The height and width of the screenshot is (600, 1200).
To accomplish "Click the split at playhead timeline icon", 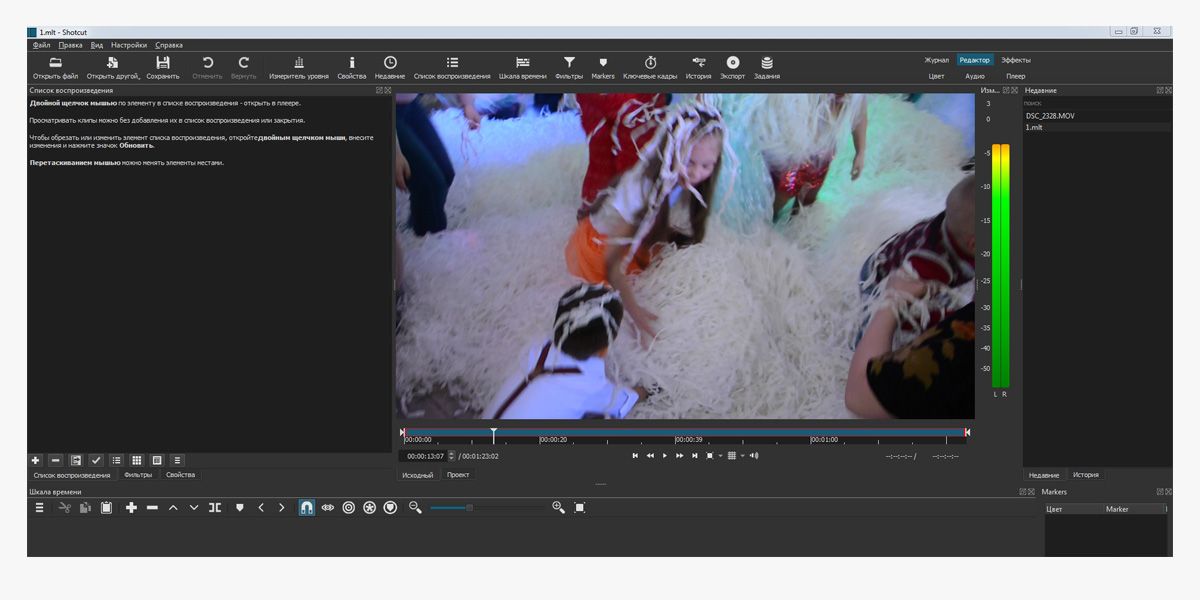I will pyautogui.click(x=215, y=508).
